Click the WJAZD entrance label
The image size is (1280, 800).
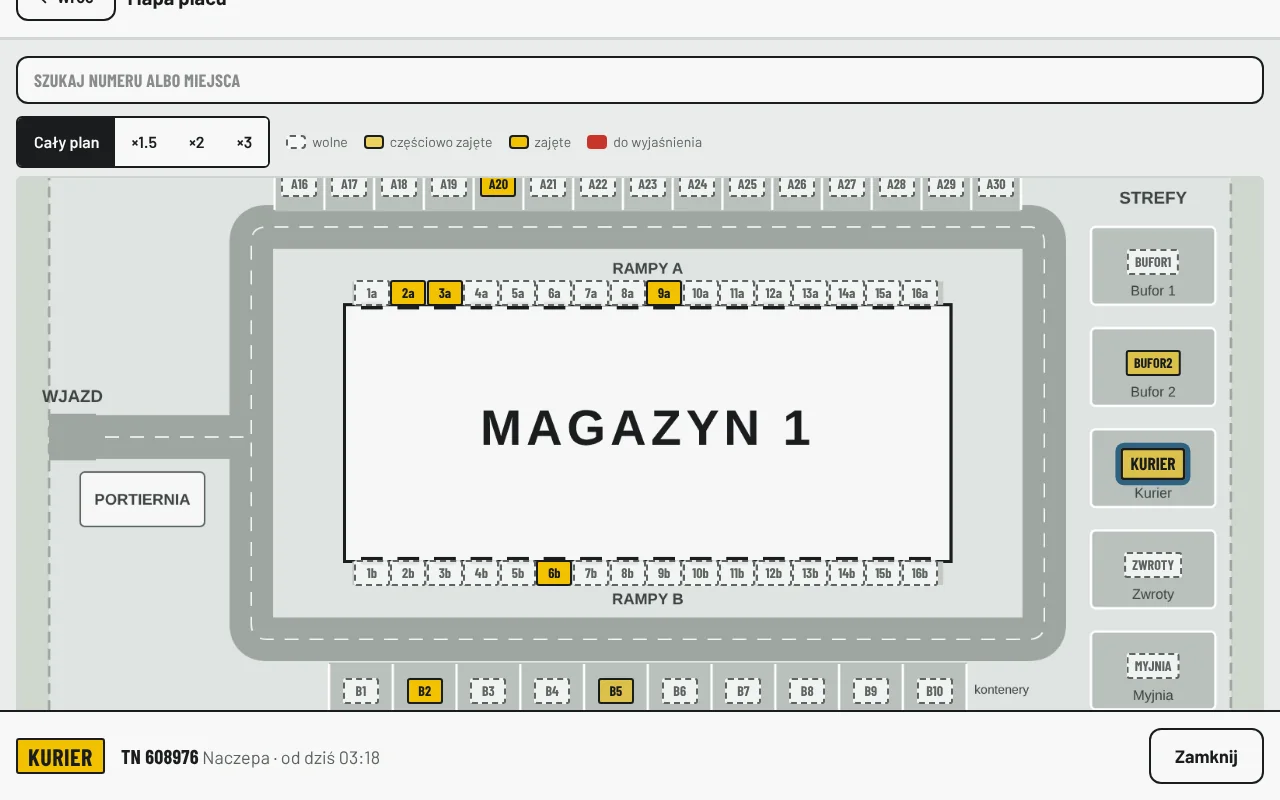(x=72, y=396)
